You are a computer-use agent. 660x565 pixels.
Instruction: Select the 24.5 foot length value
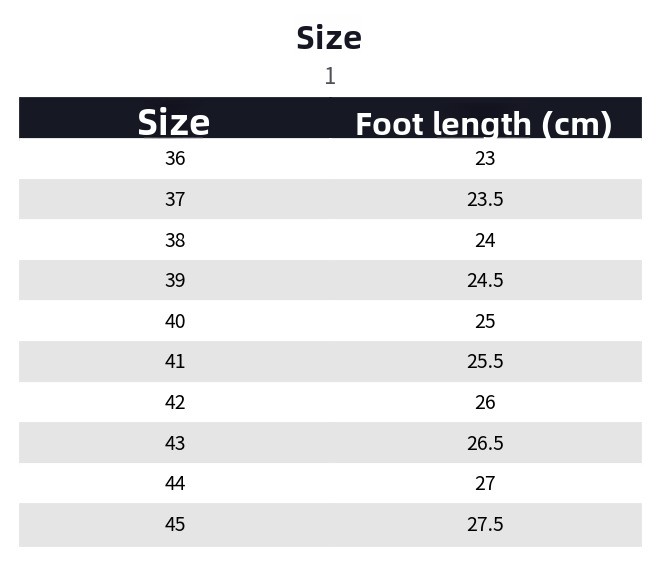click(485, 280)
